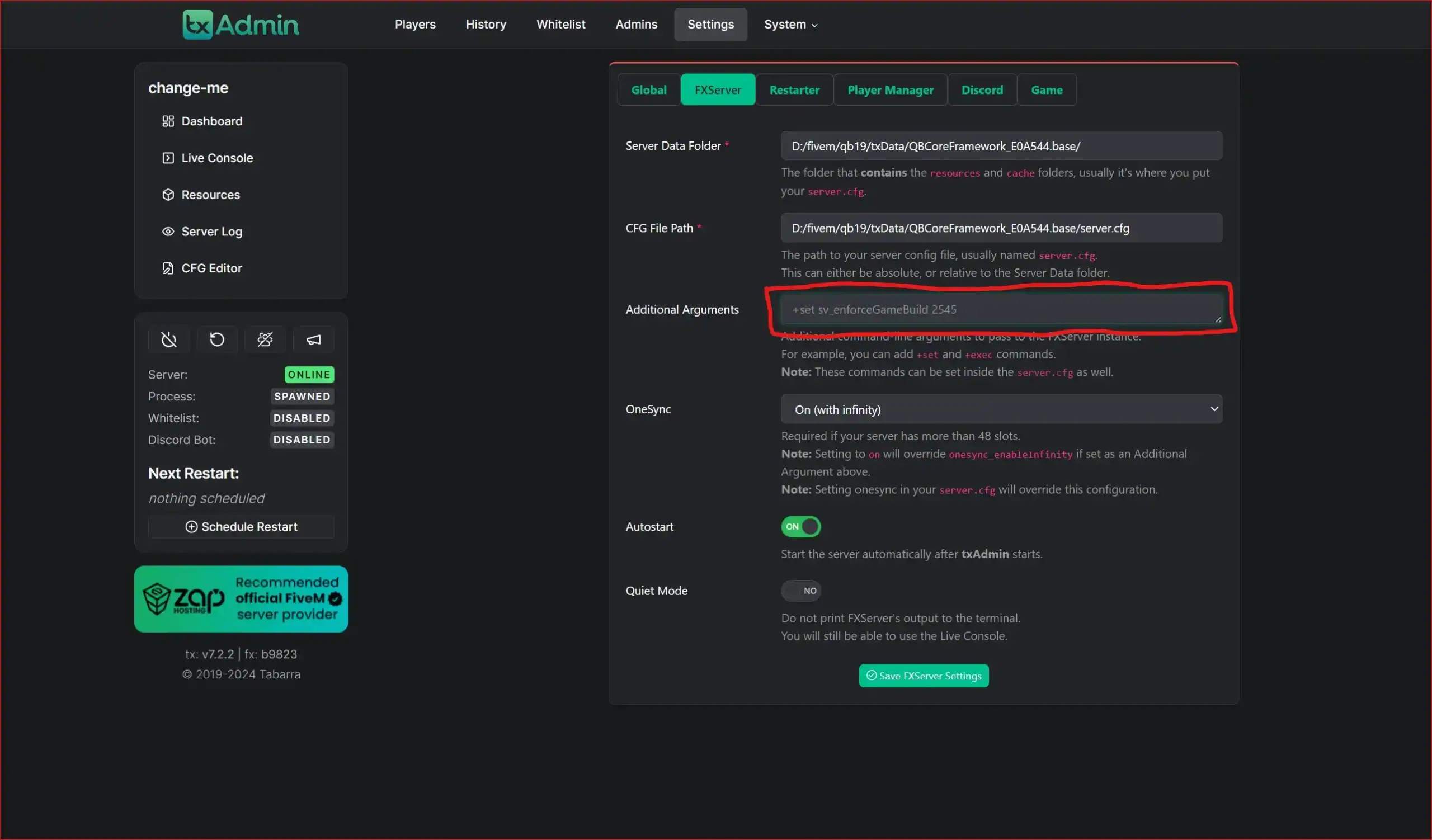Open the History page
1432x840 pixels.
coord(486,25)
